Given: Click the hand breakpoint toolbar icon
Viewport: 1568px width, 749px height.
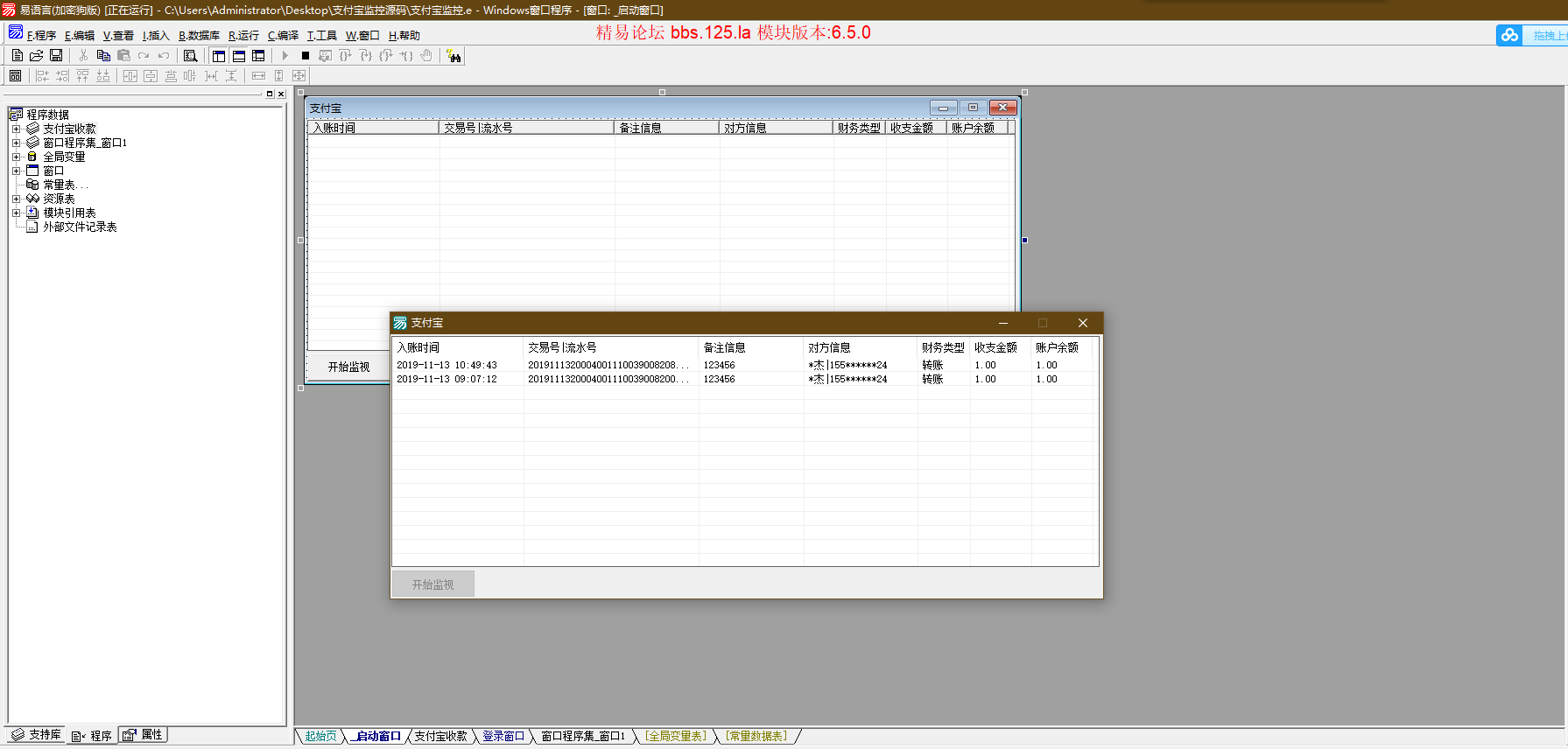Looking at the screenshot, I should click(x=426, y=55).
